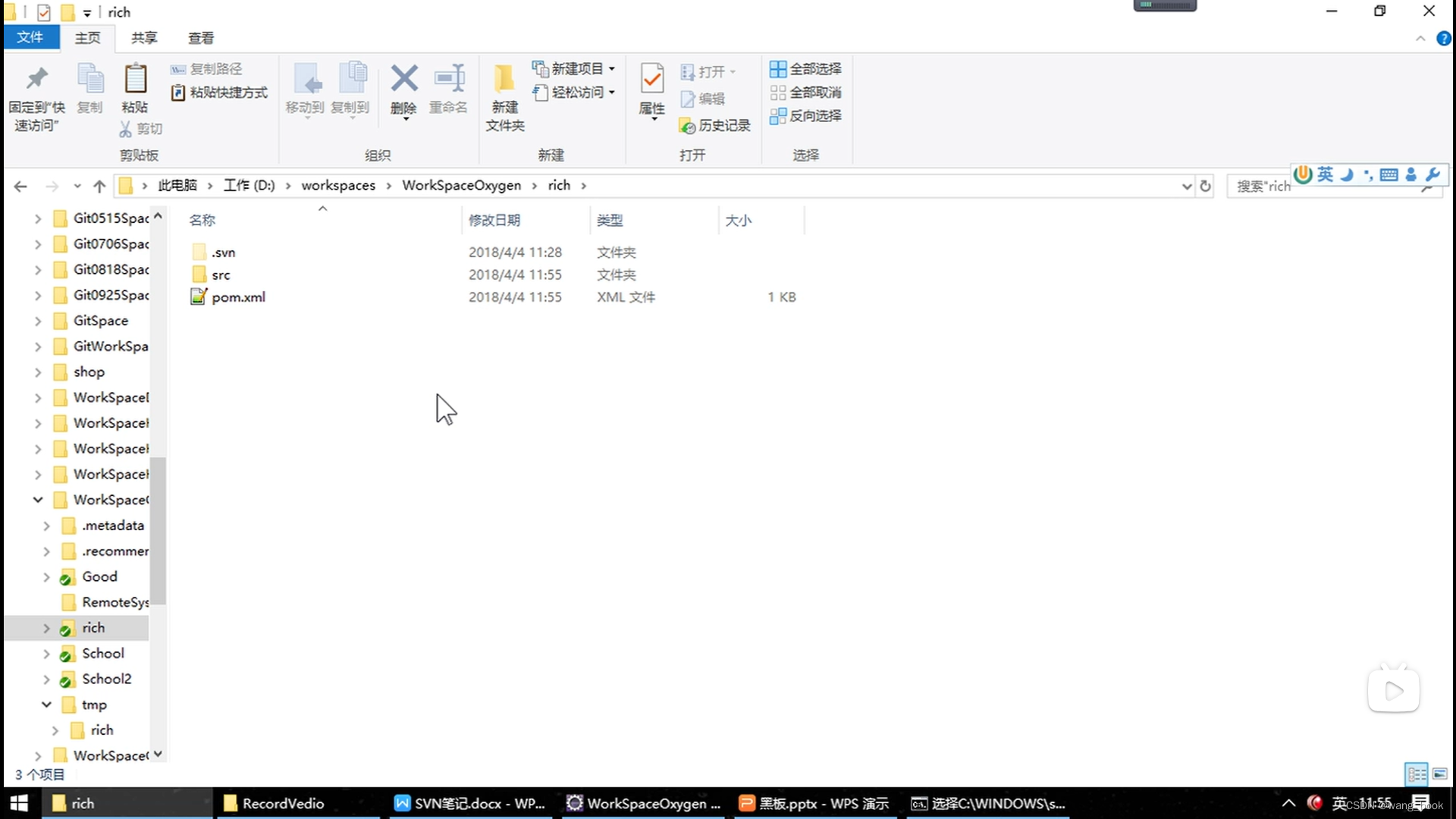Open the ribbon Help icon
This screenshot has width=1456, height=819.
[x=1444, y=39]
